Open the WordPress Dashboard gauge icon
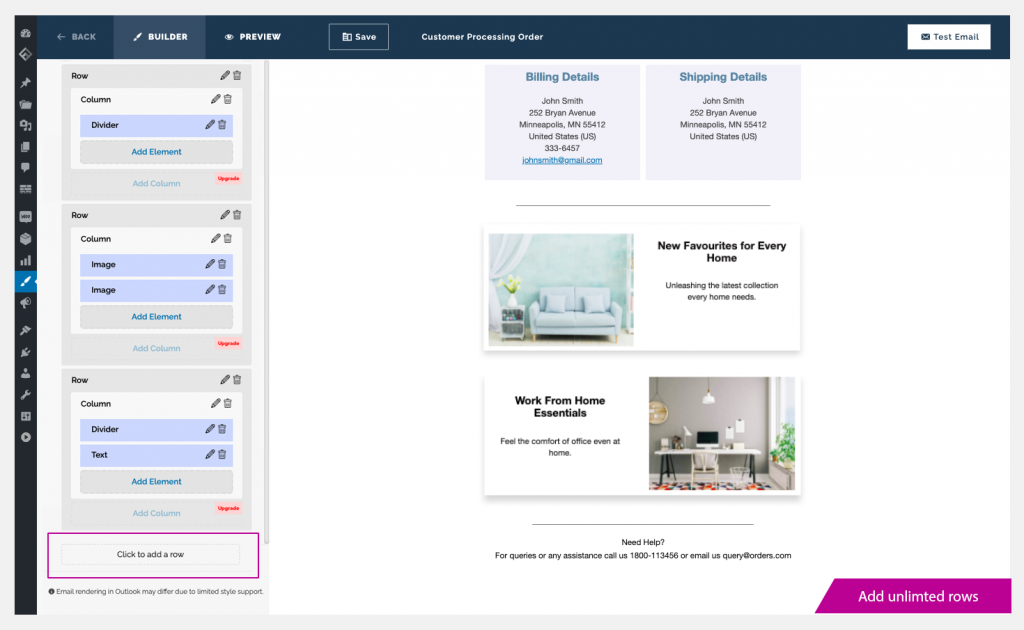Screen dimensions: 1024x630 (25, 33)
